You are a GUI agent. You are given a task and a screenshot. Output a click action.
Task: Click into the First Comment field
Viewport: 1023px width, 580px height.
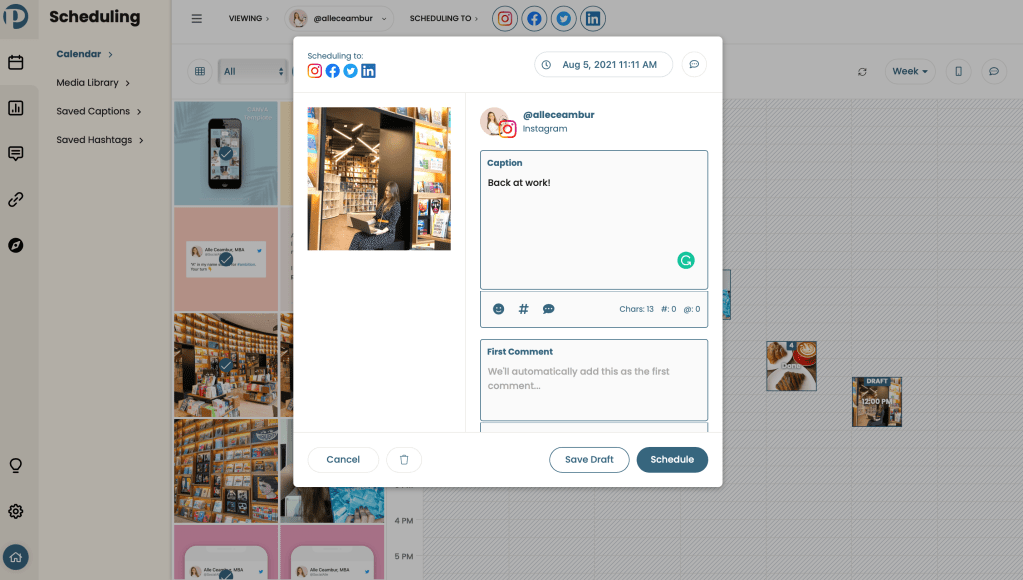[x=593, y=386]
